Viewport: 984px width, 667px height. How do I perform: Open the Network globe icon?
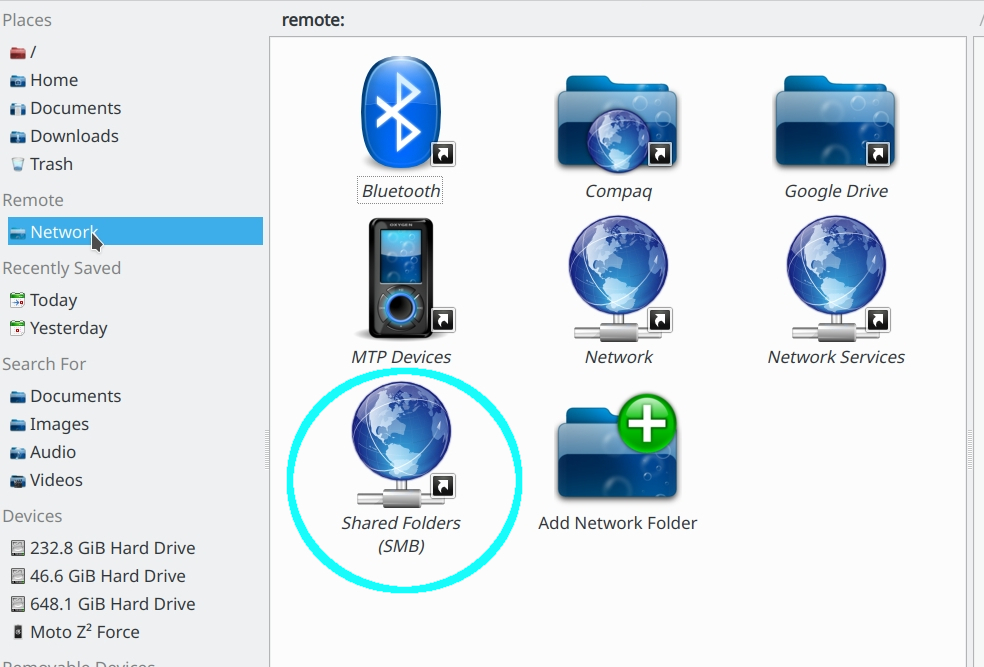click(617, 280)
